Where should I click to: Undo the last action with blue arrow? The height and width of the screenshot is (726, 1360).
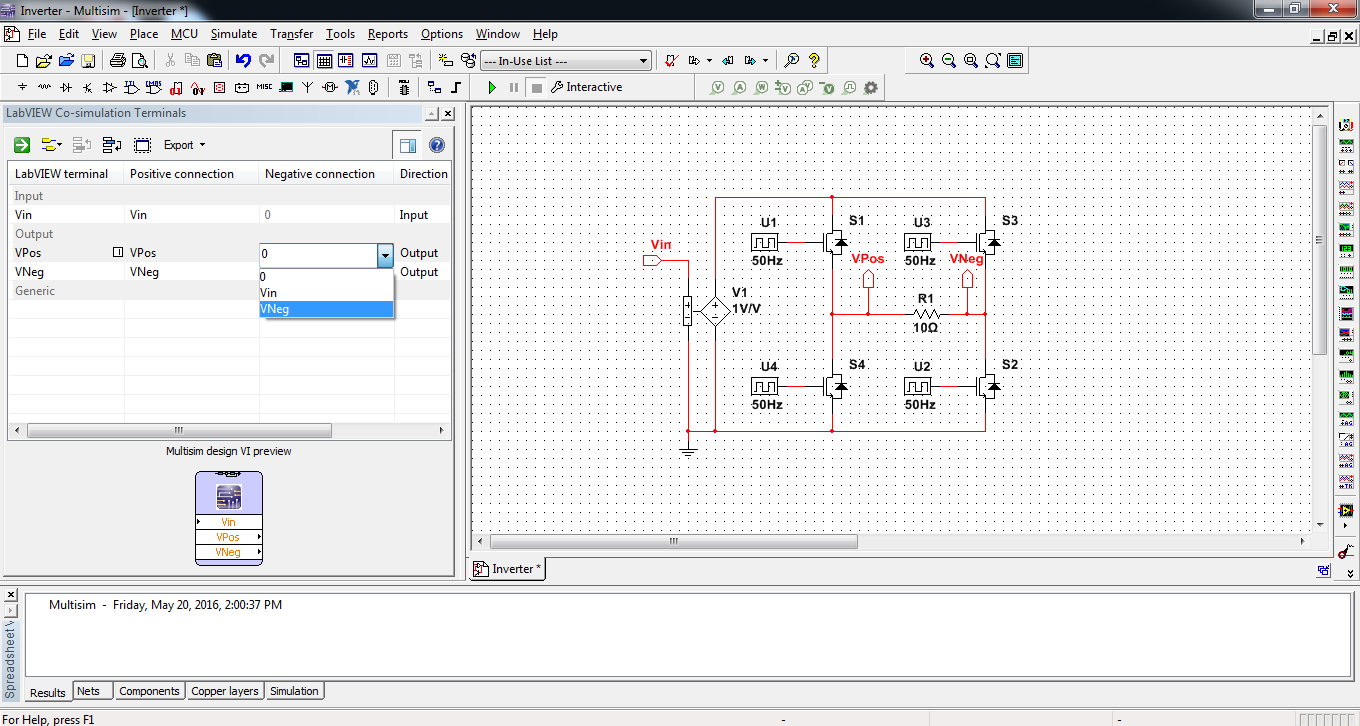tap(243, 61)
